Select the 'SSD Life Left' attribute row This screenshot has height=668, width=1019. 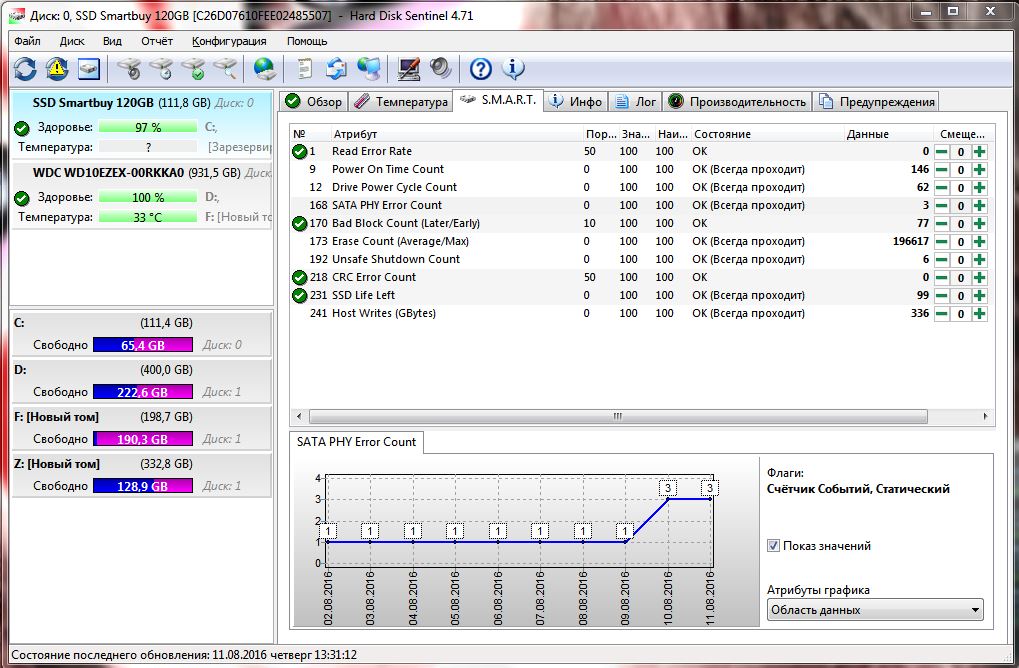click(363, 296)
